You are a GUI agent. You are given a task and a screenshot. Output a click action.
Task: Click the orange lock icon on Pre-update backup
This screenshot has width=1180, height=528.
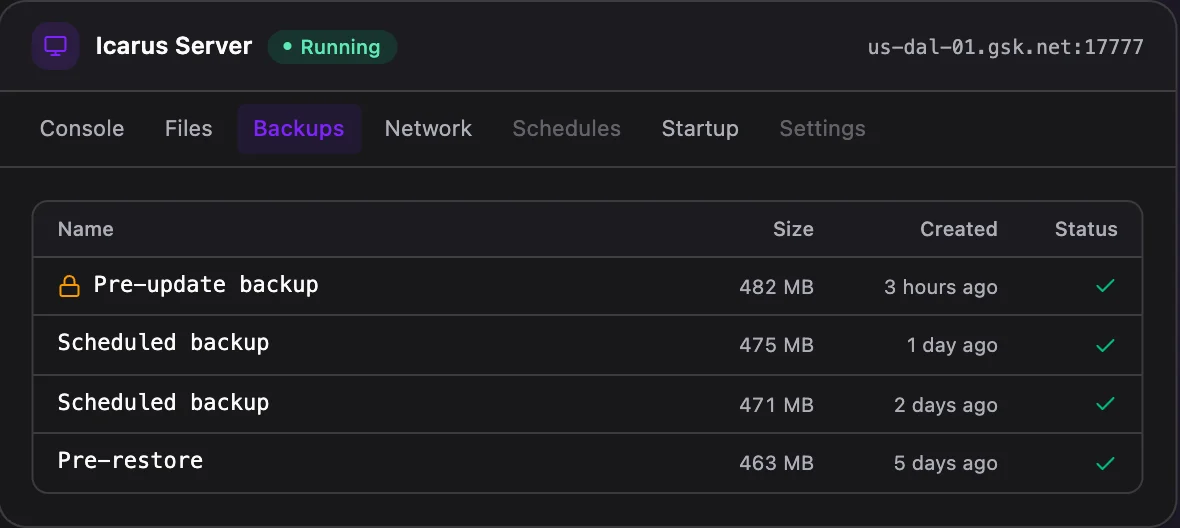[69, 286]
